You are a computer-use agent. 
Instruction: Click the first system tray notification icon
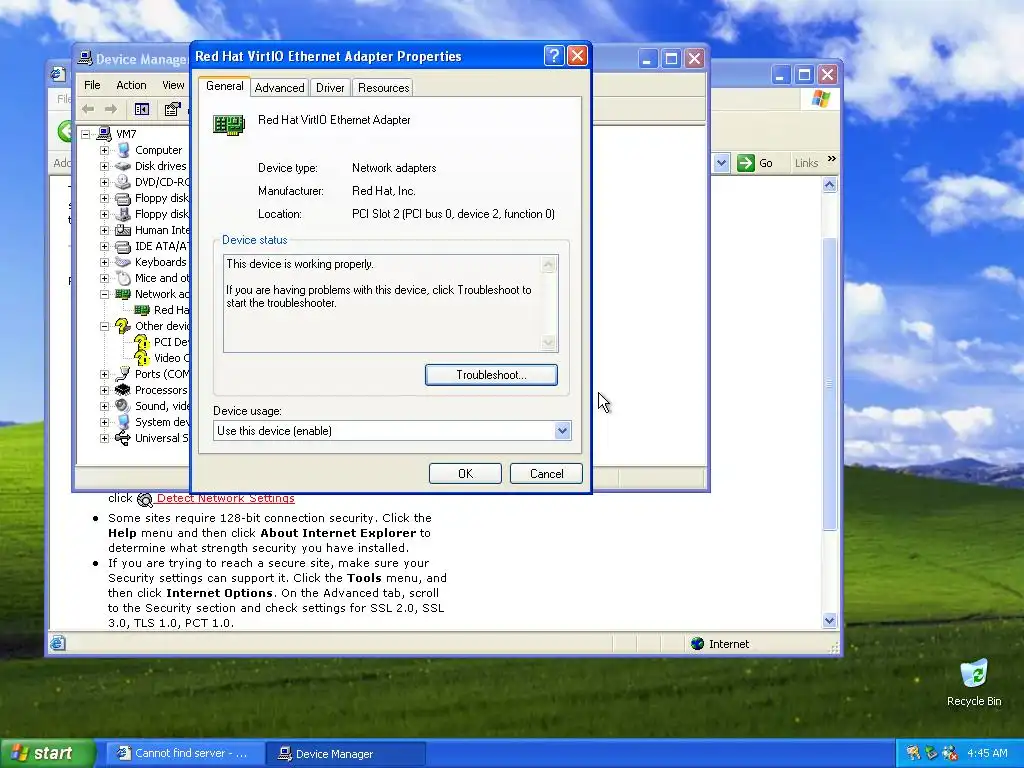(x=913, y=753)
